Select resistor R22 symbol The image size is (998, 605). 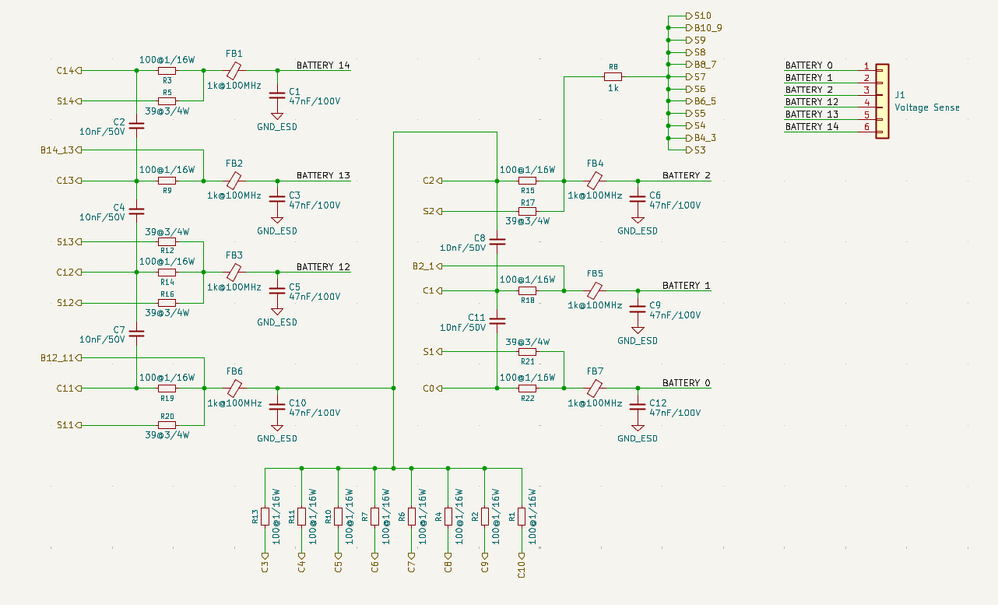pos(527,388)
